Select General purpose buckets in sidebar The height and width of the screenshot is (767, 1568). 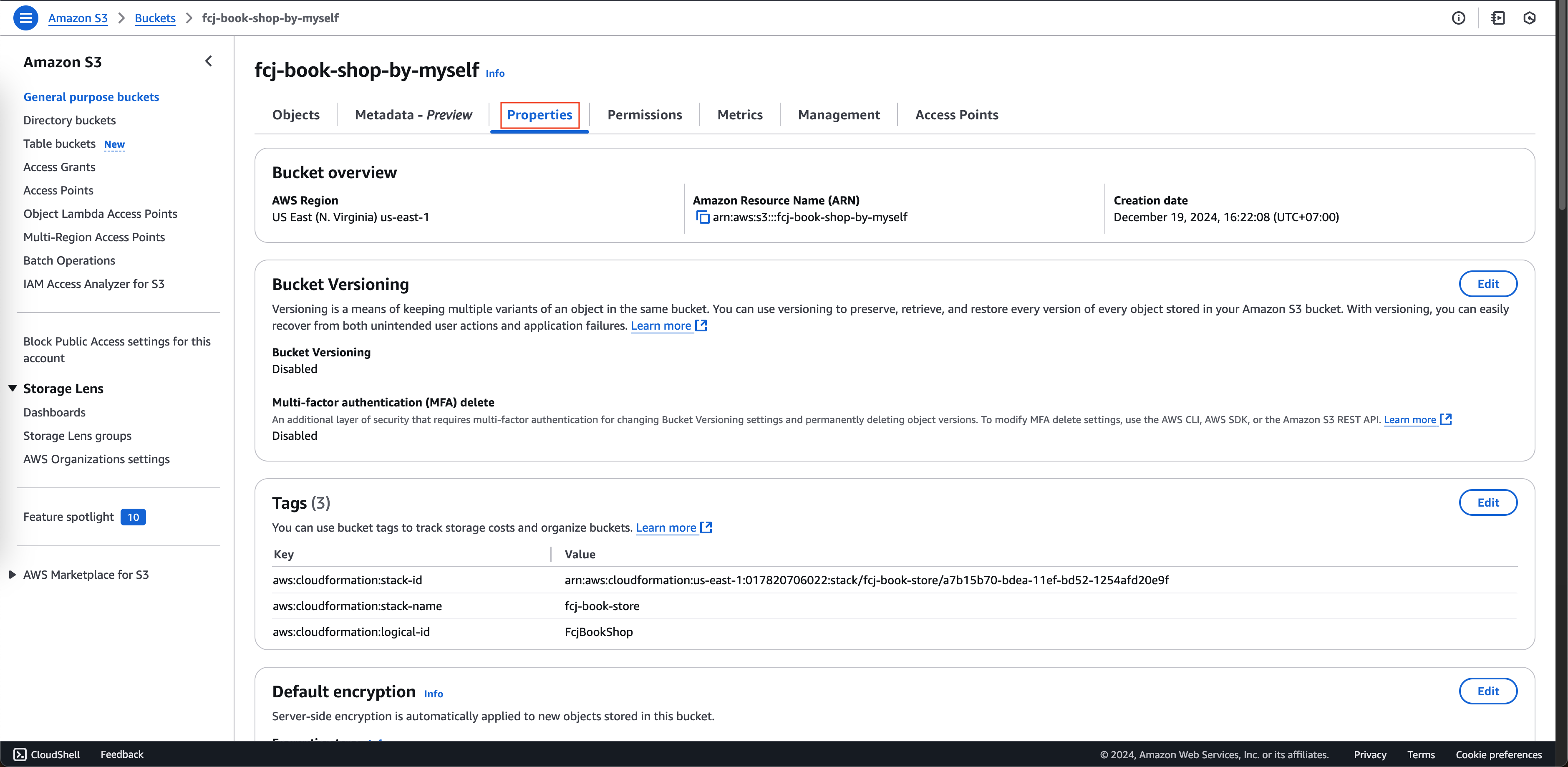(91, 97)
